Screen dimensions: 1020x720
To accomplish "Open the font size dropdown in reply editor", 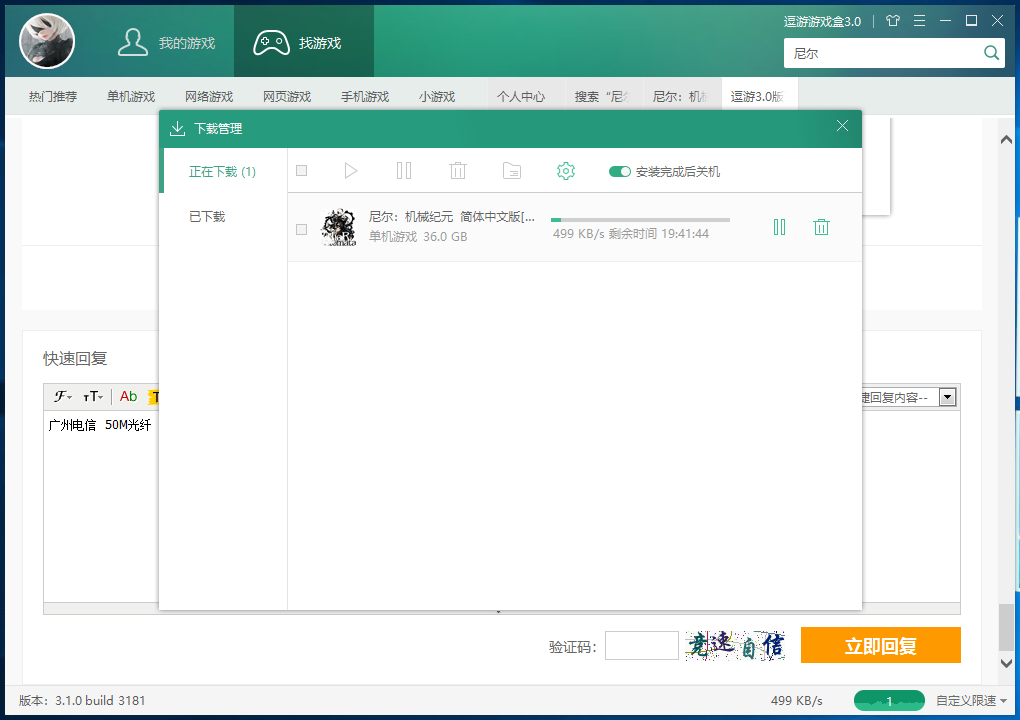I will [x=93, y=396].
